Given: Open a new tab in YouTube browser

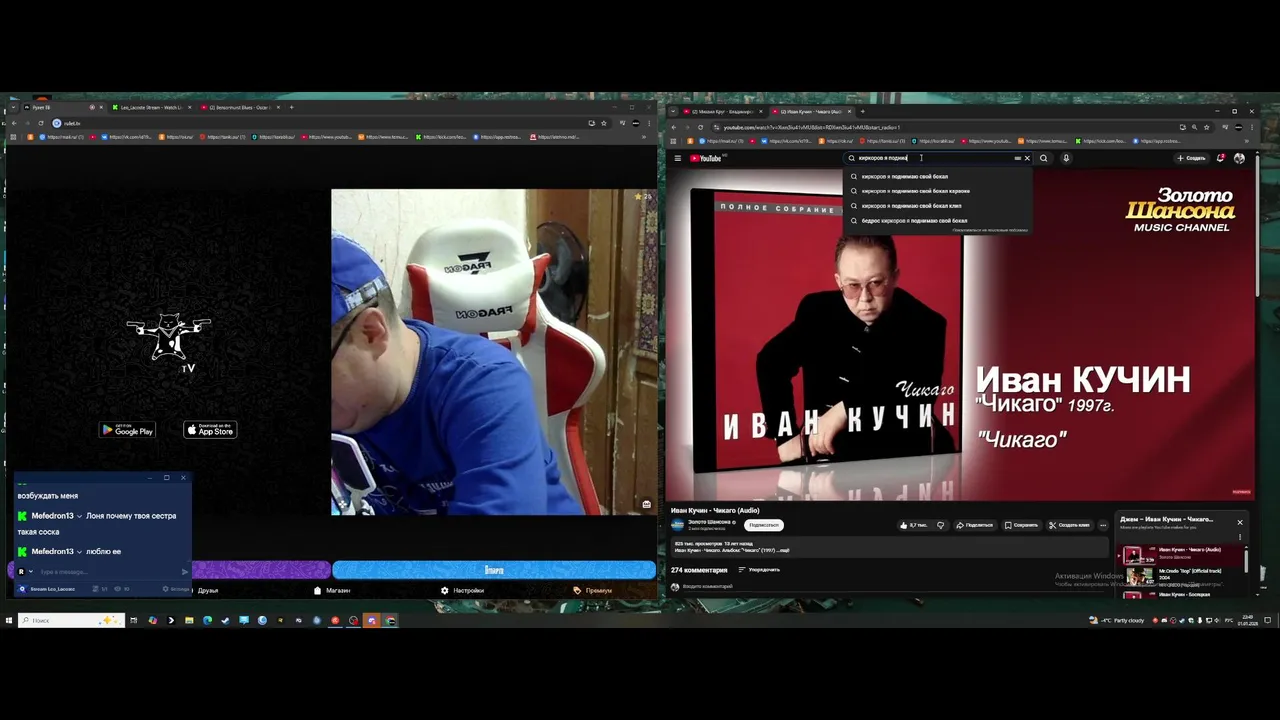Looking at the screenshot, I should coord(865,111).
